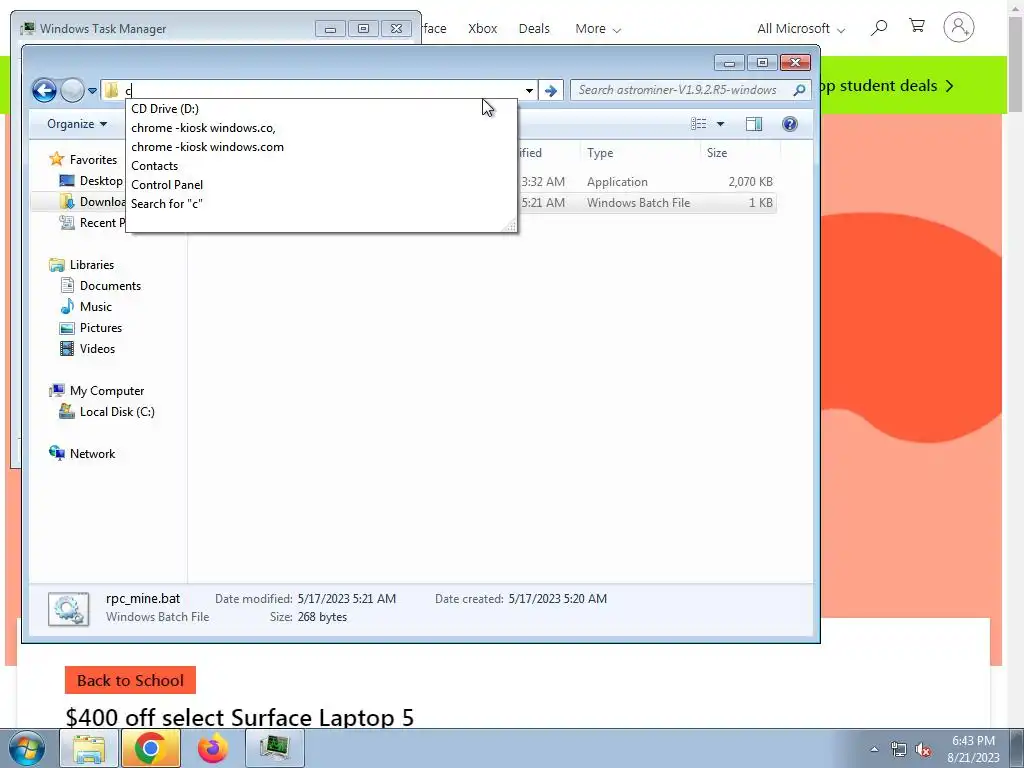This screenshot has height=768, width=1024.
Task: Open the recent pages dropdown arrow
Action: click(92, 91)
